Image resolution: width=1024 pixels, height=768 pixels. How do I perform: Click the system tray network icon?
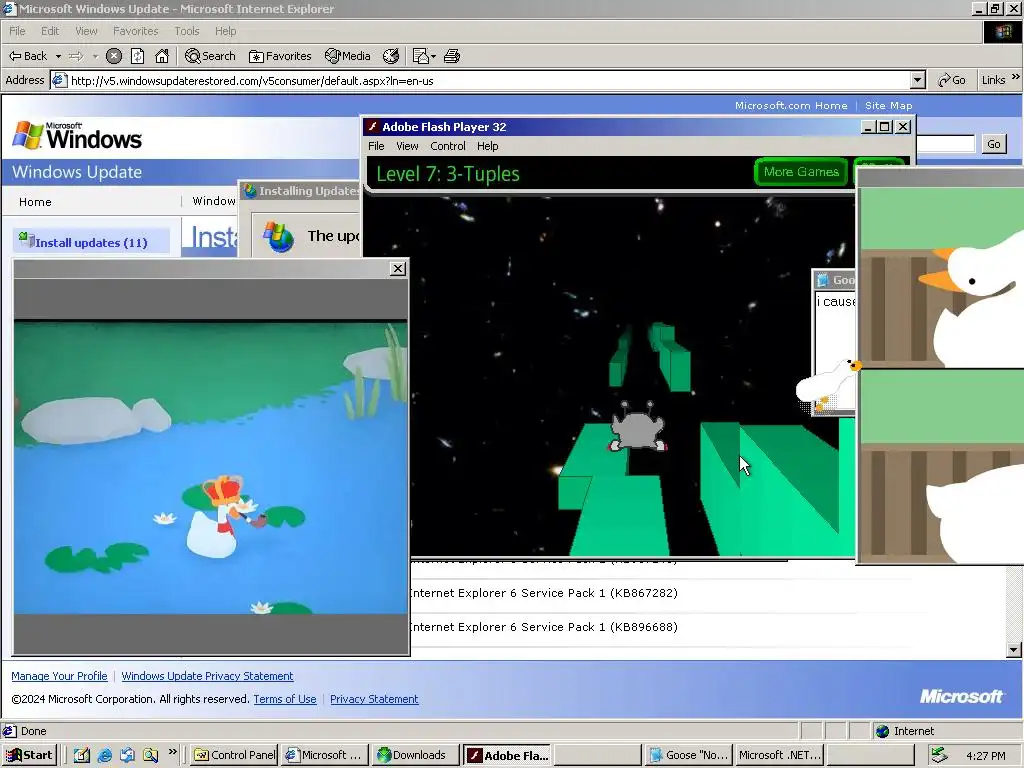tap(939, 755)
